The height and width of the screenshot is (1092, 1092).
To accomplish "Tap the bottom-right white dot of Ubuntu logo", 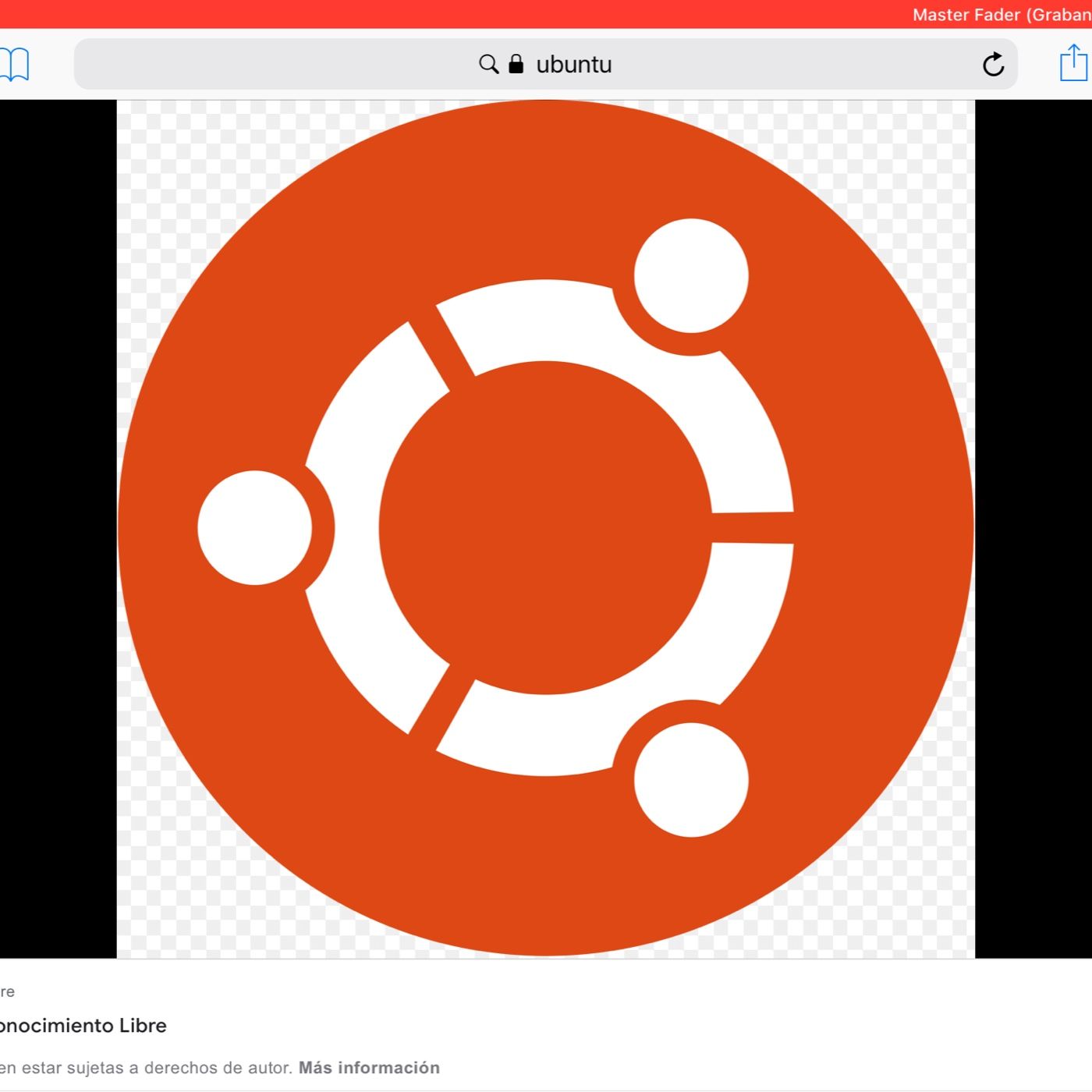I will tap(691, 779).
